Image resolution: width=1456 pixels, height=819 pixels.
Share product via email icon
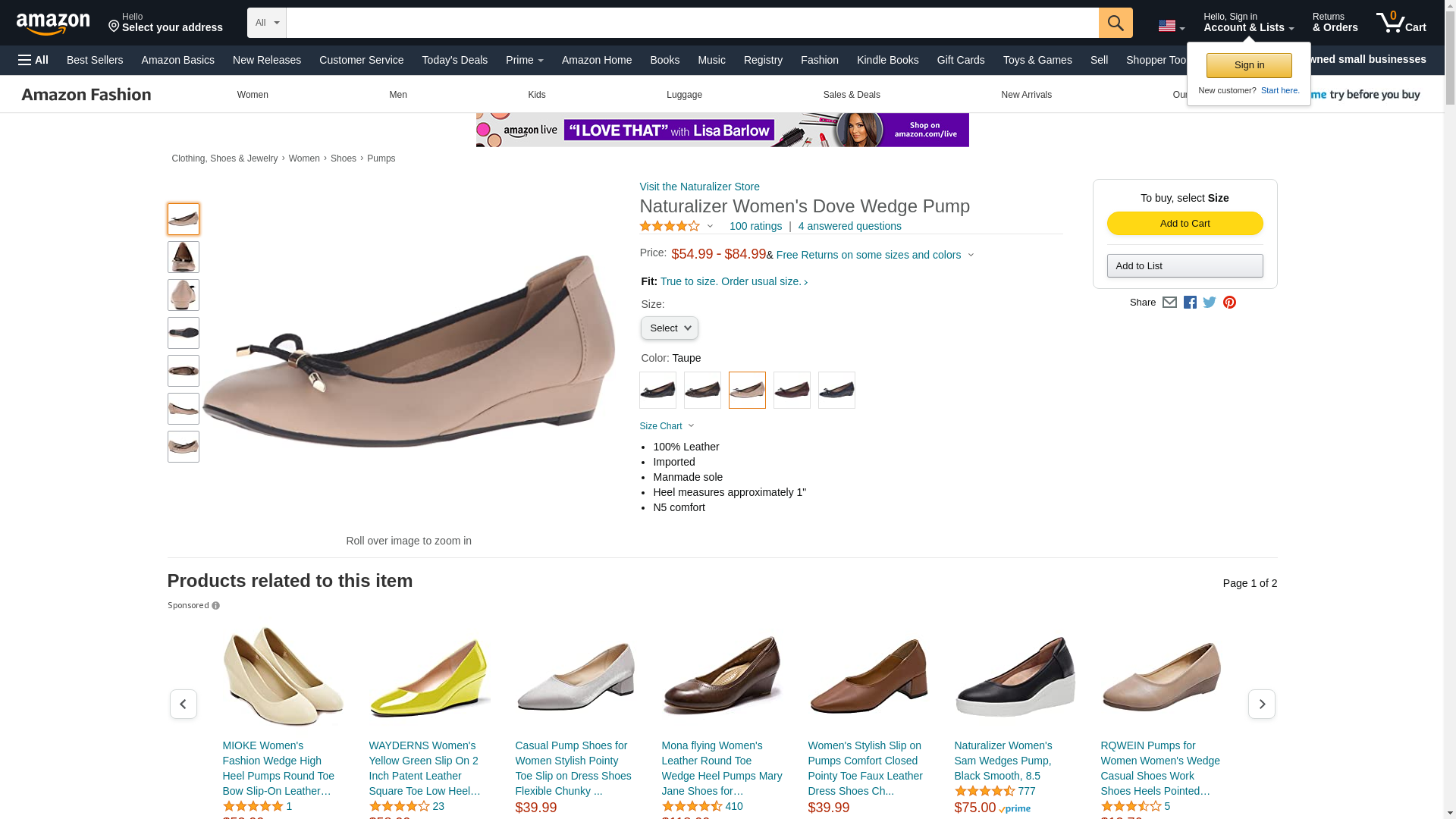pyautogui.click(x=1169, y=303)
